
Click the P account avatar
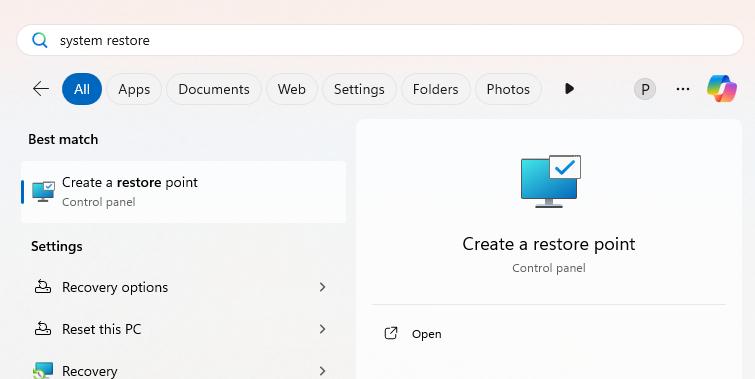645,89
